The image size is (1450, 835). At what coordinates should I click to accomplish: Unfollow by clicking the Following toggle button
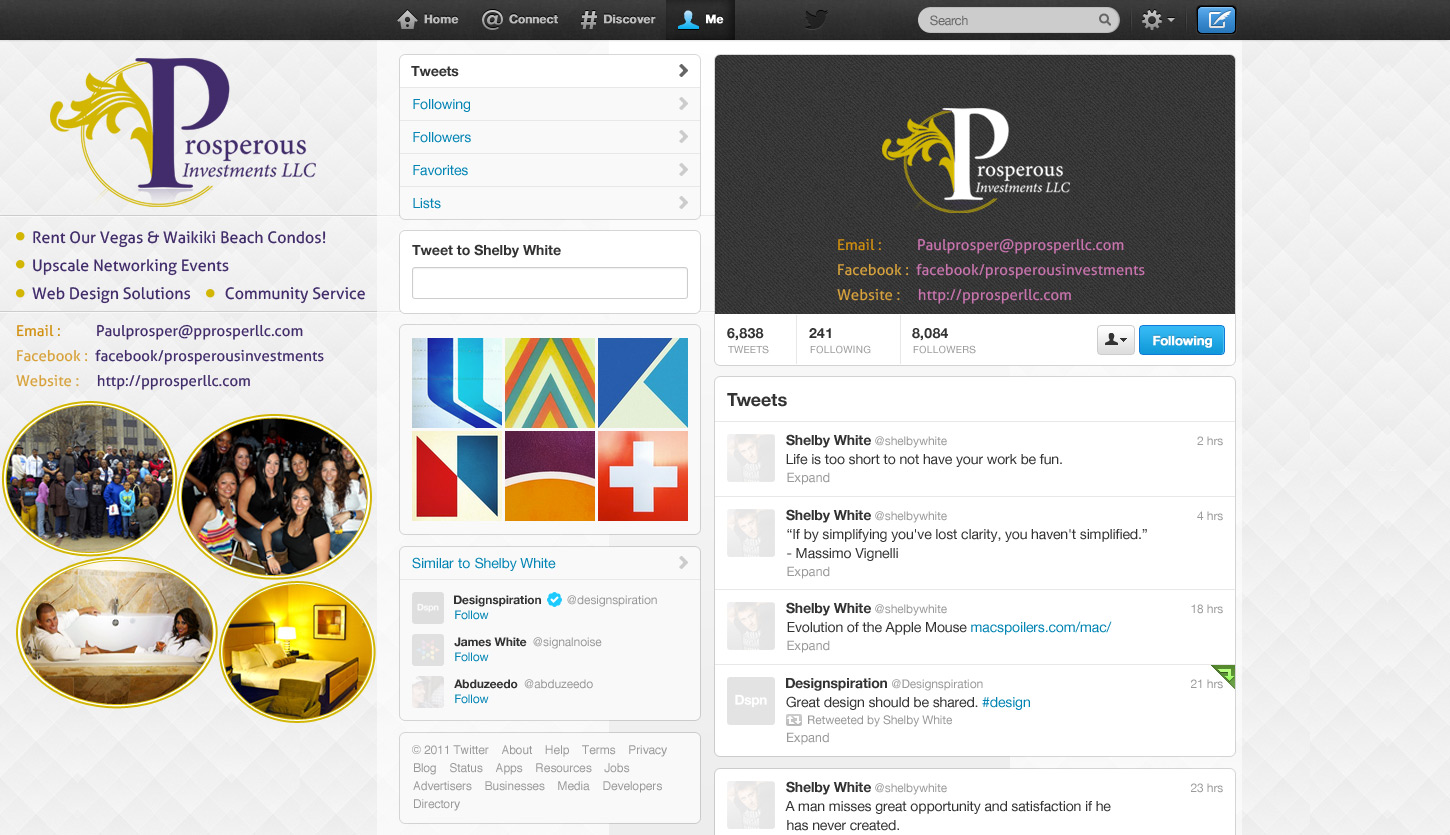tap(1181, 340)
